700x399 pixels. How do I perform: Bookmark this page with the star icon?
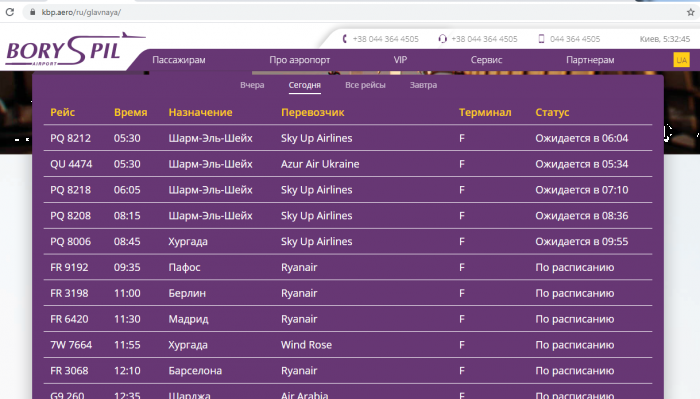[x=691, y=12]
